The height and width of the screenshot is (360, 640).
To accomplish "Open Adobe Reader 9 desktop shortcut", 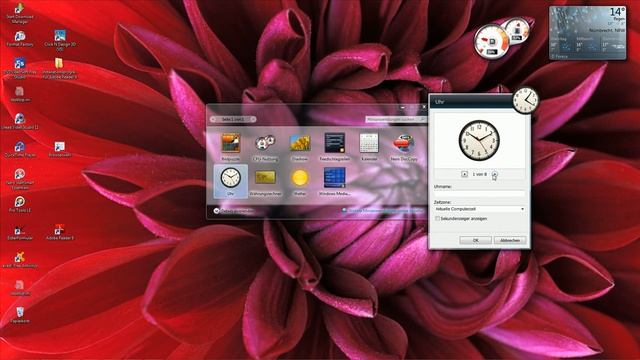I will pyautogui.click(x=60, y=232).
